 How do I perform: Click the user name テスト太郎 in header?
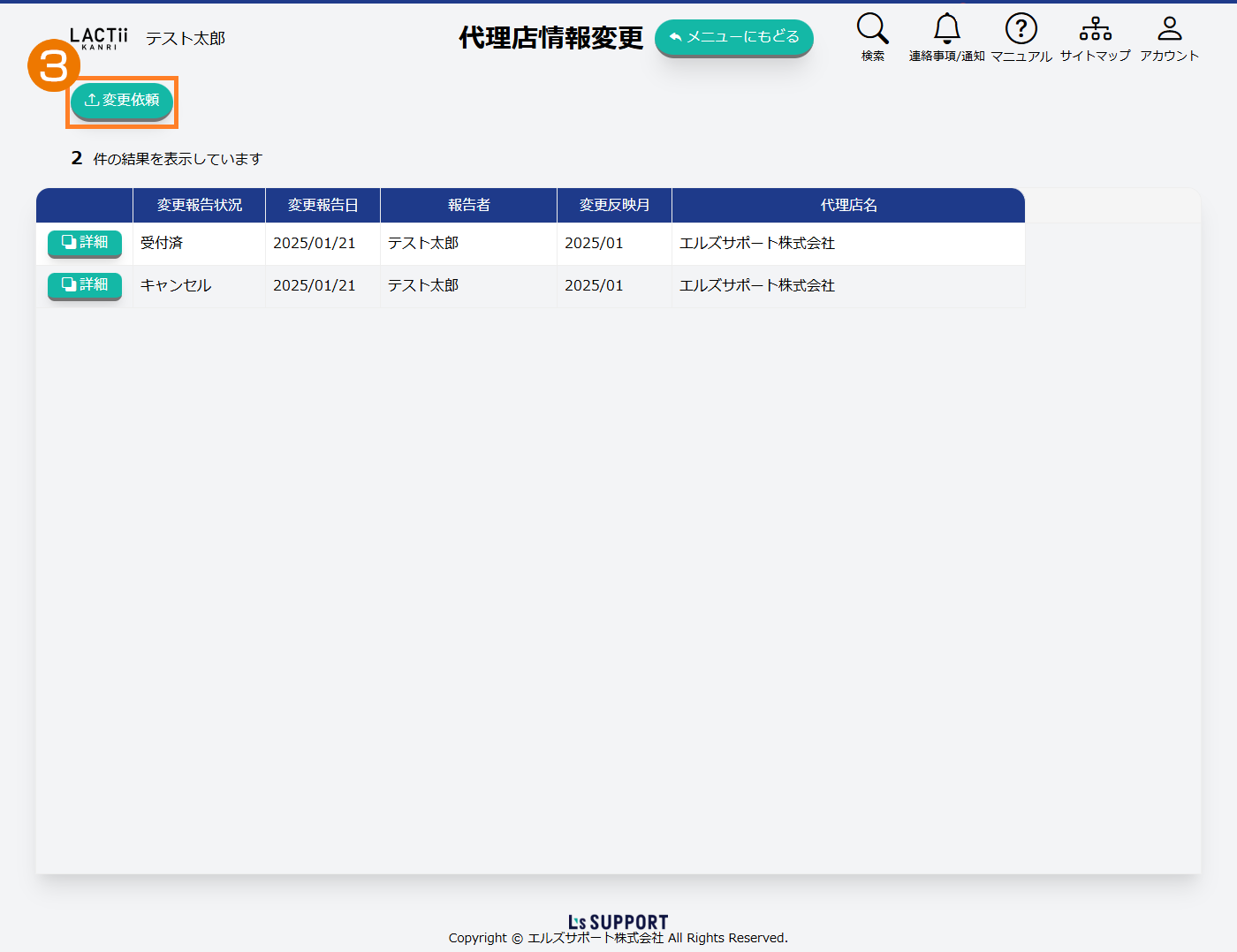[186, 39]
